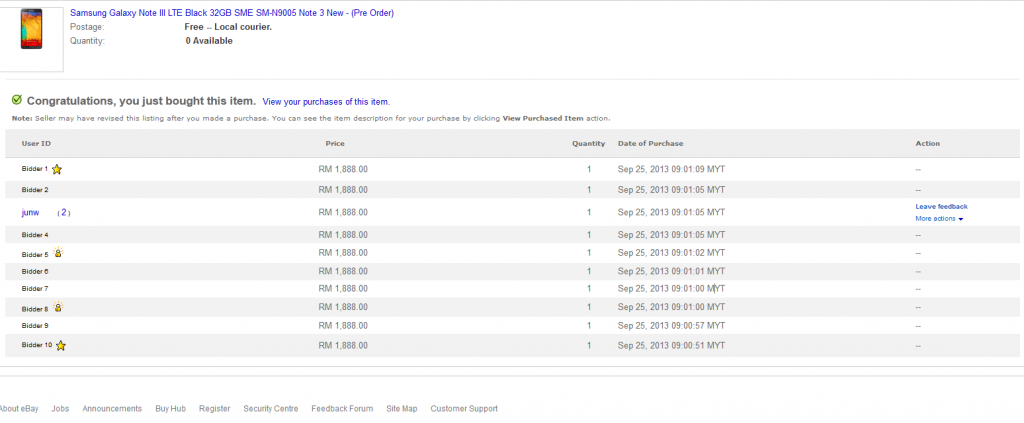Visit the Buy Hub footer link
The width and height of the screenshot is (1024, 423).
[170, 409]
